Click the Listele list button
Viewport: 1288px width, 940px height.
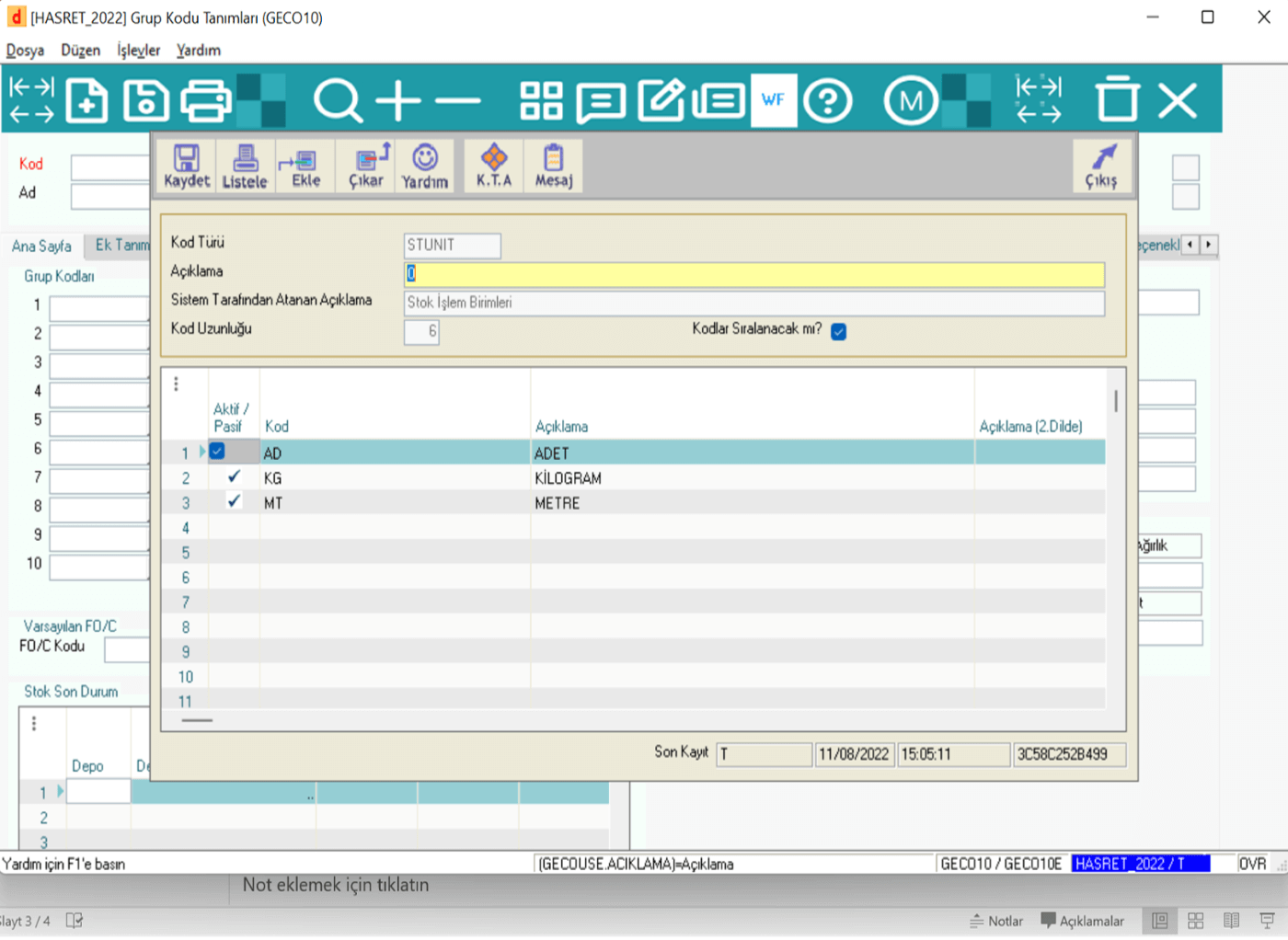pyautogui.click(x=245, y=166)
